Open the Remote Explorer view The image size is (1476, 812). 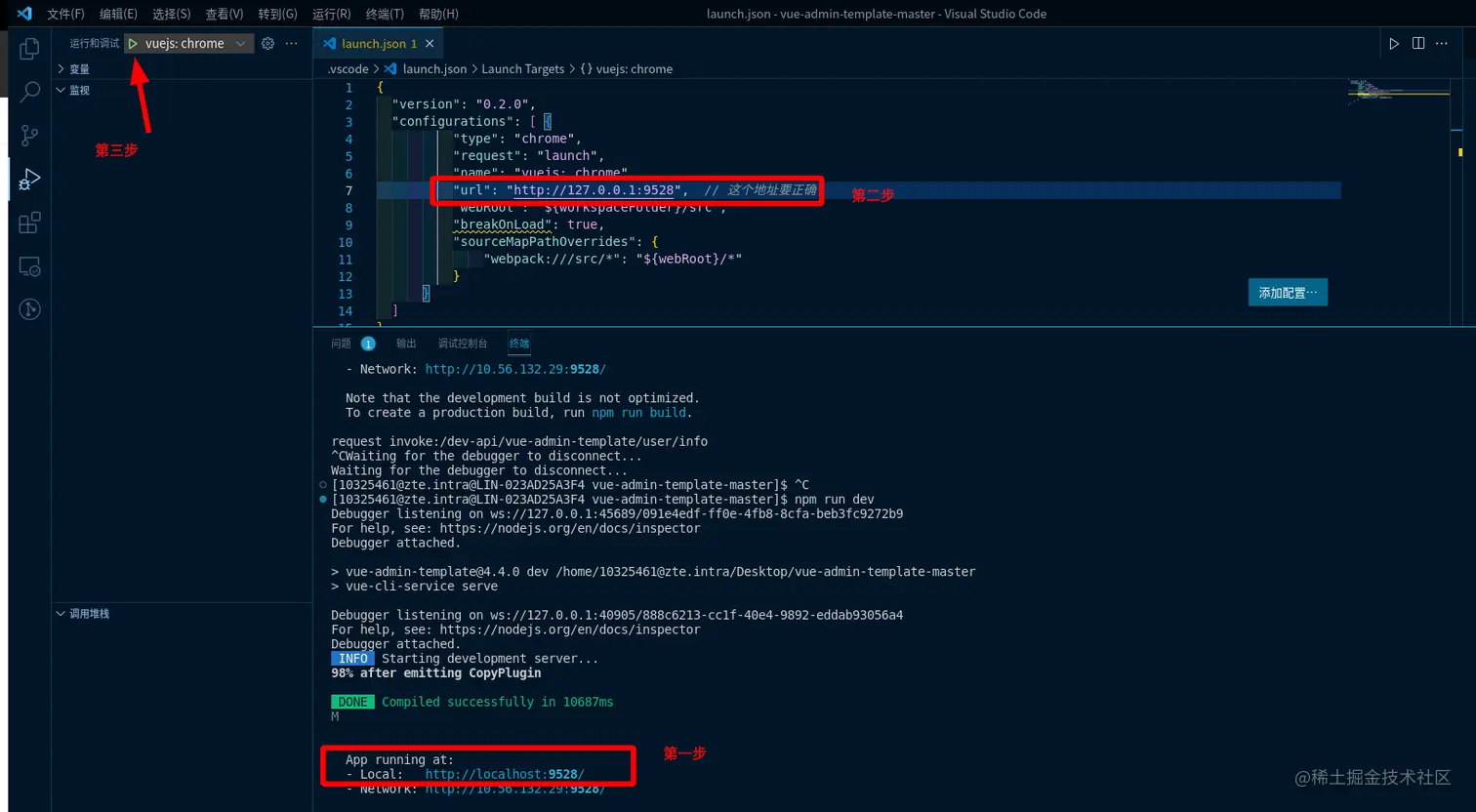[29, 266]
